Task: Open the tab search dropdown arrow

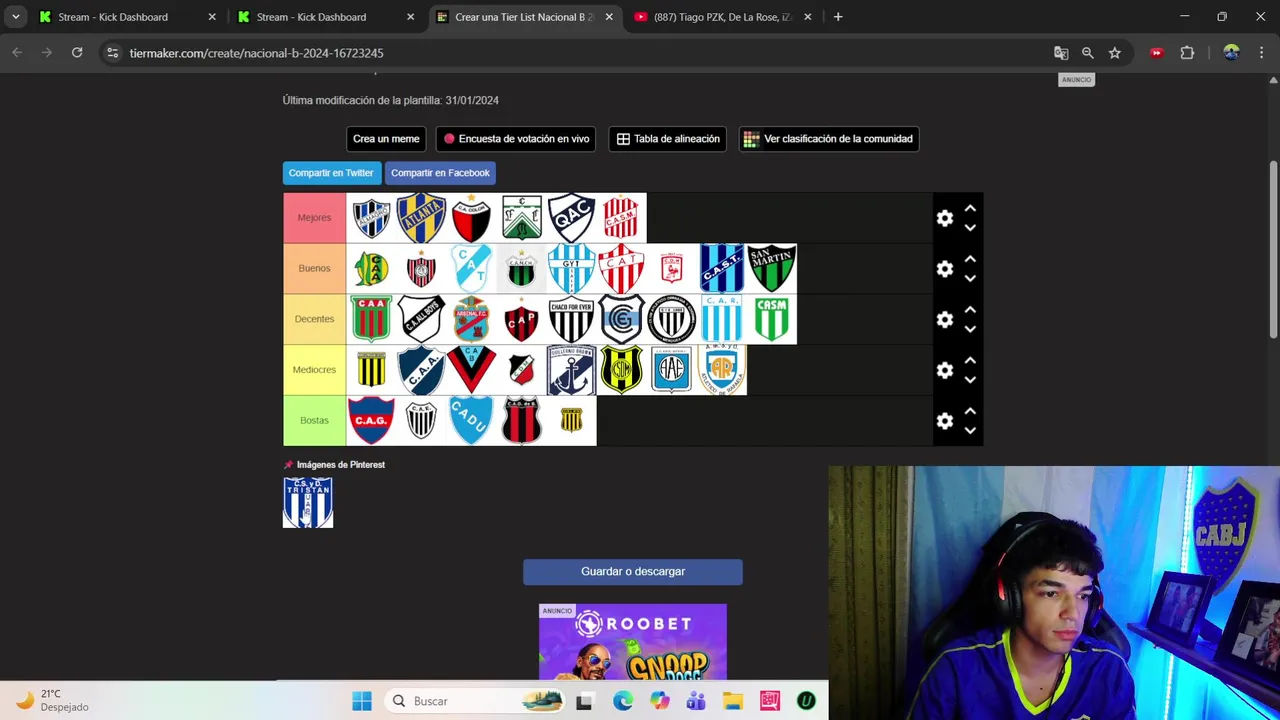Action: [15, 17]
